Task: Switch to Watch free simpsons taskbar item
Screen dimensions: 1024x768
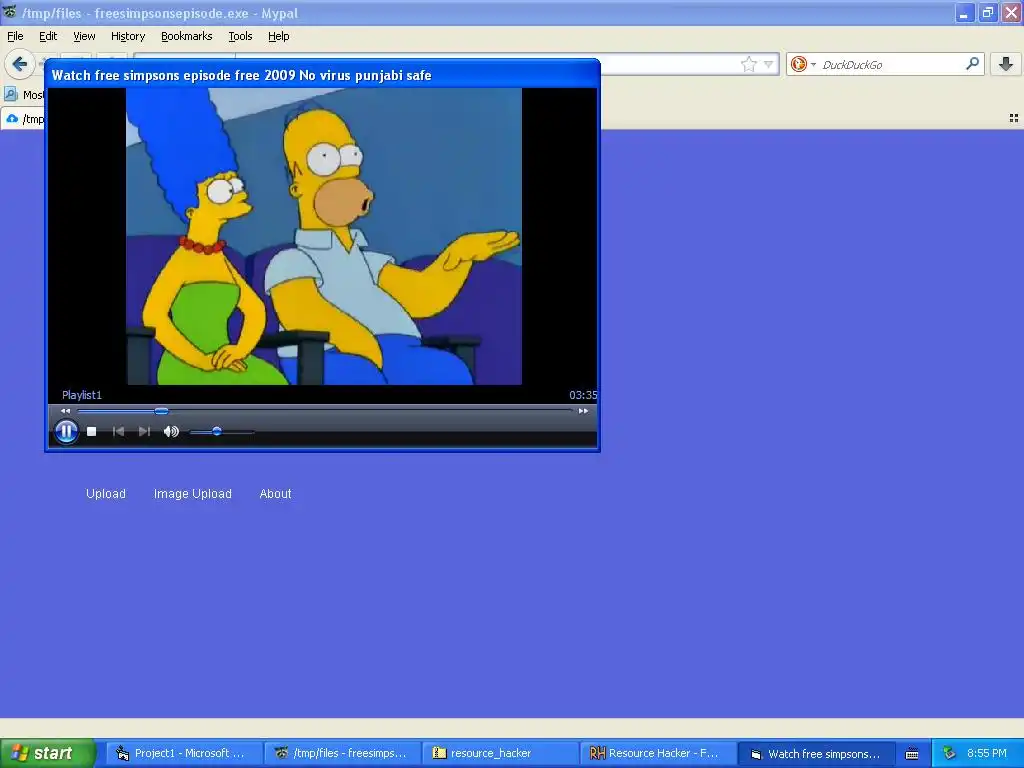Action: [816, 754]
